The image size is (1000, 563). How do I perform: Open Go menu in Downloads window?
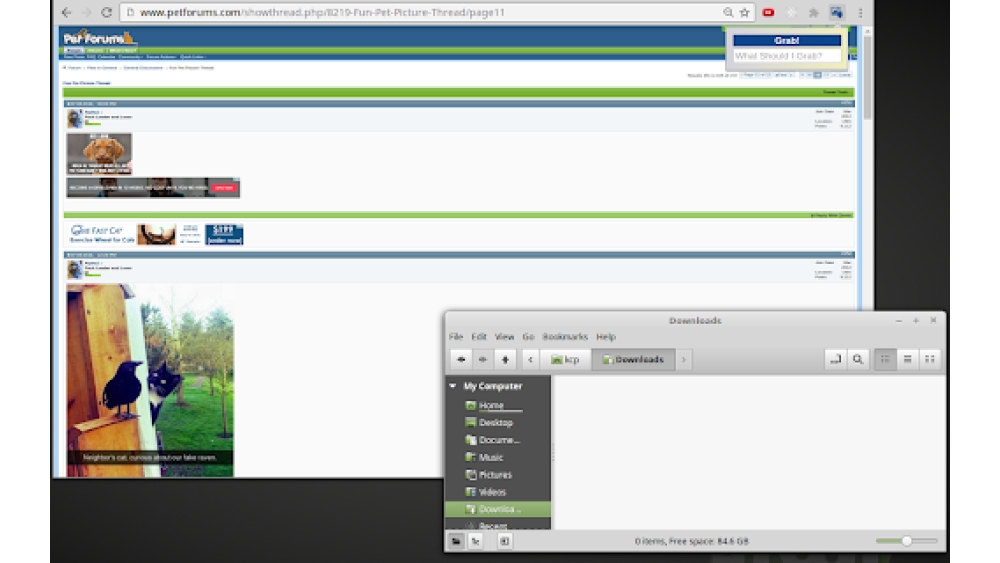pos(528,337)
